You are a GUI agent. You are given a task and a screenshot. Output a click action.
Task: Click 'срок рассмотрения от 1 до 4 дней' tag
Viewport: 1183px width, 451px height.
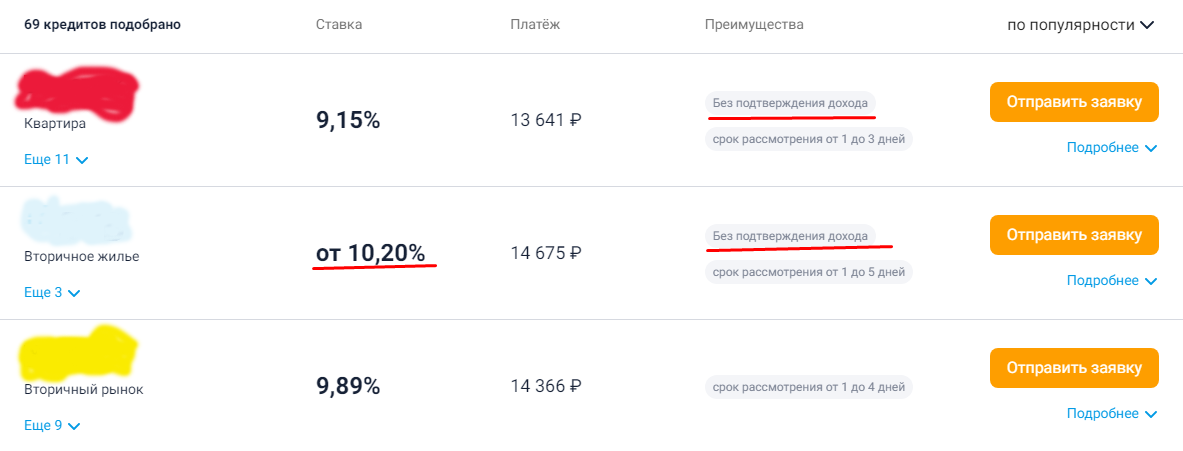(x=808, y=387)
